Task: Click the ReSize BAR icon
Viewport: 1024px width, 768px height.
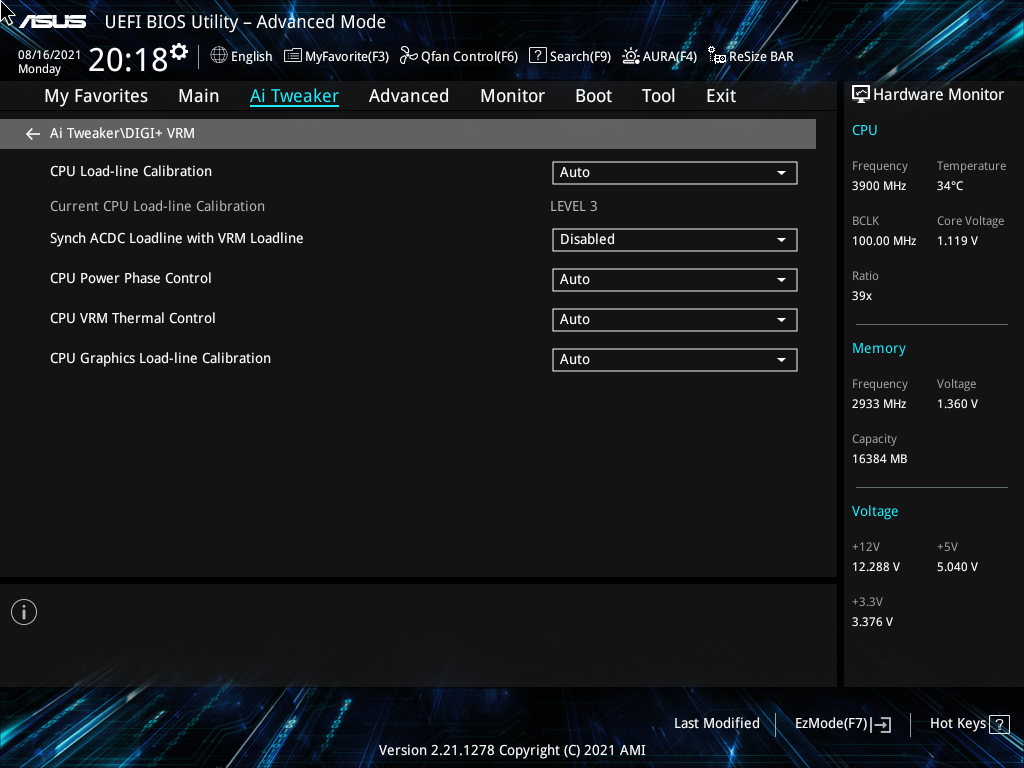Action: coord(717,56)
